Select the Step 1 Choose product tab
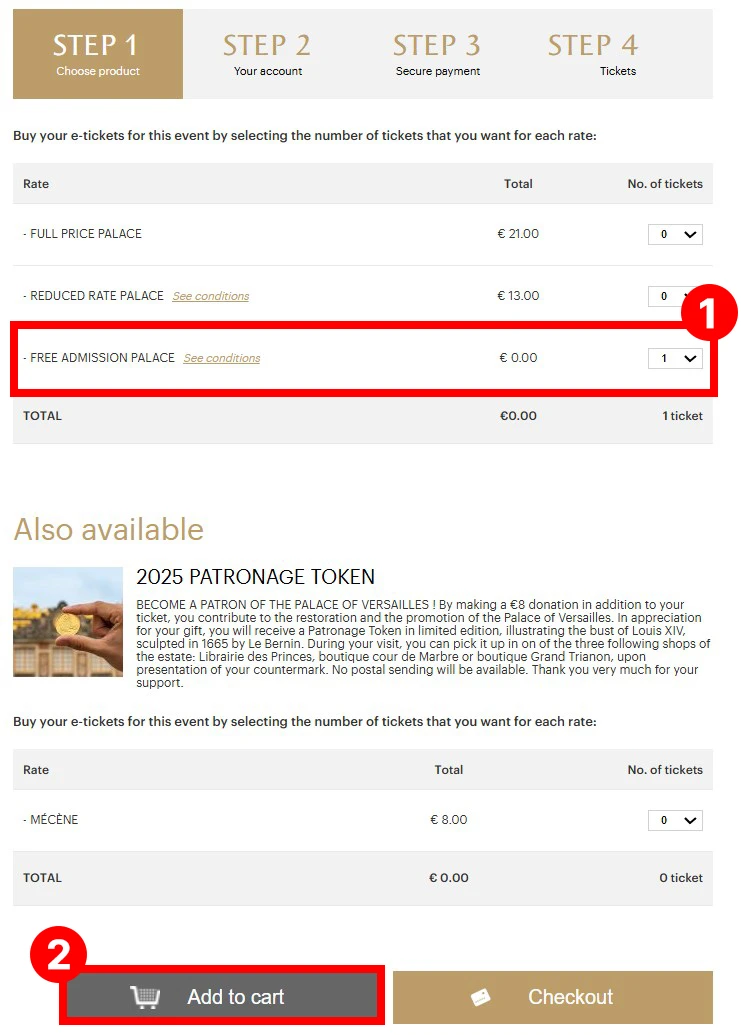Image resolution: width=741 pixels, height=1035 pixels. [x=98, y=54]
